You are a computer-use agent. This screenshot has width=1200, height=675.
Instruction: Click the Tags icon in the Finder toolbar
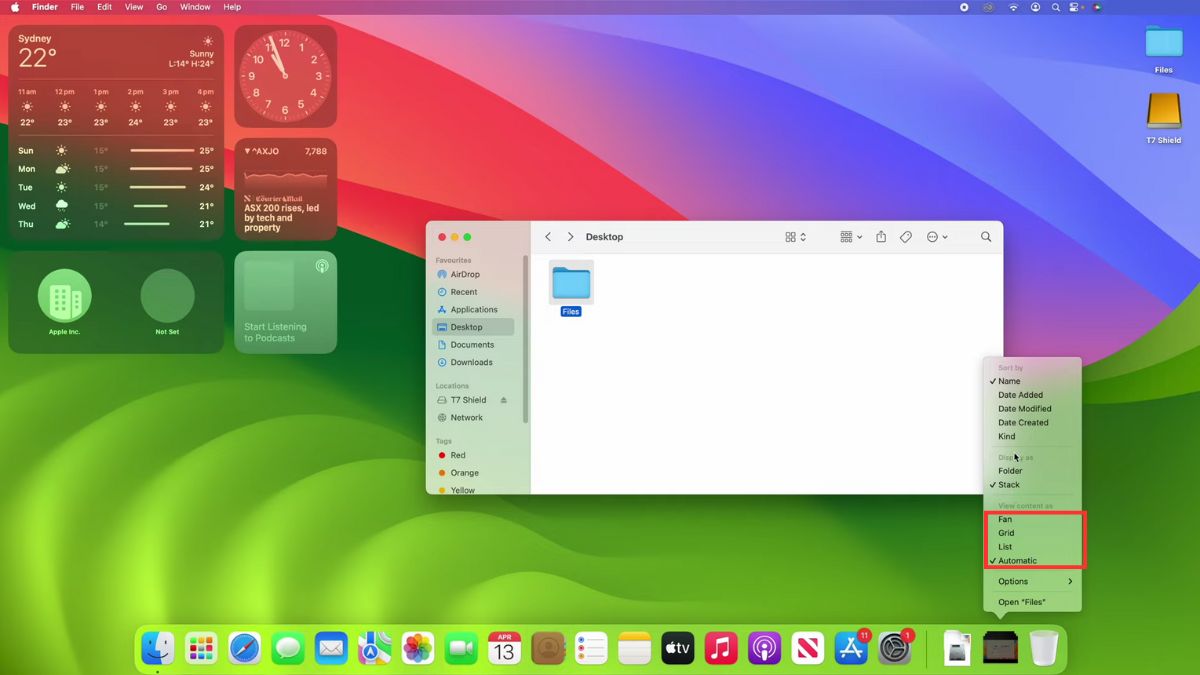coord(906,236)
